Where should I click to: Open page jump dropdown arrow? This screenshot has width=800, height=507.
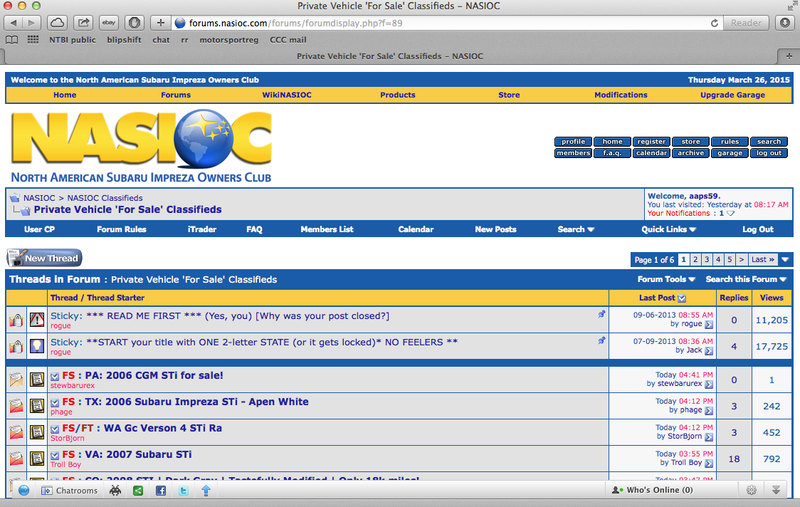coord(785,260)
